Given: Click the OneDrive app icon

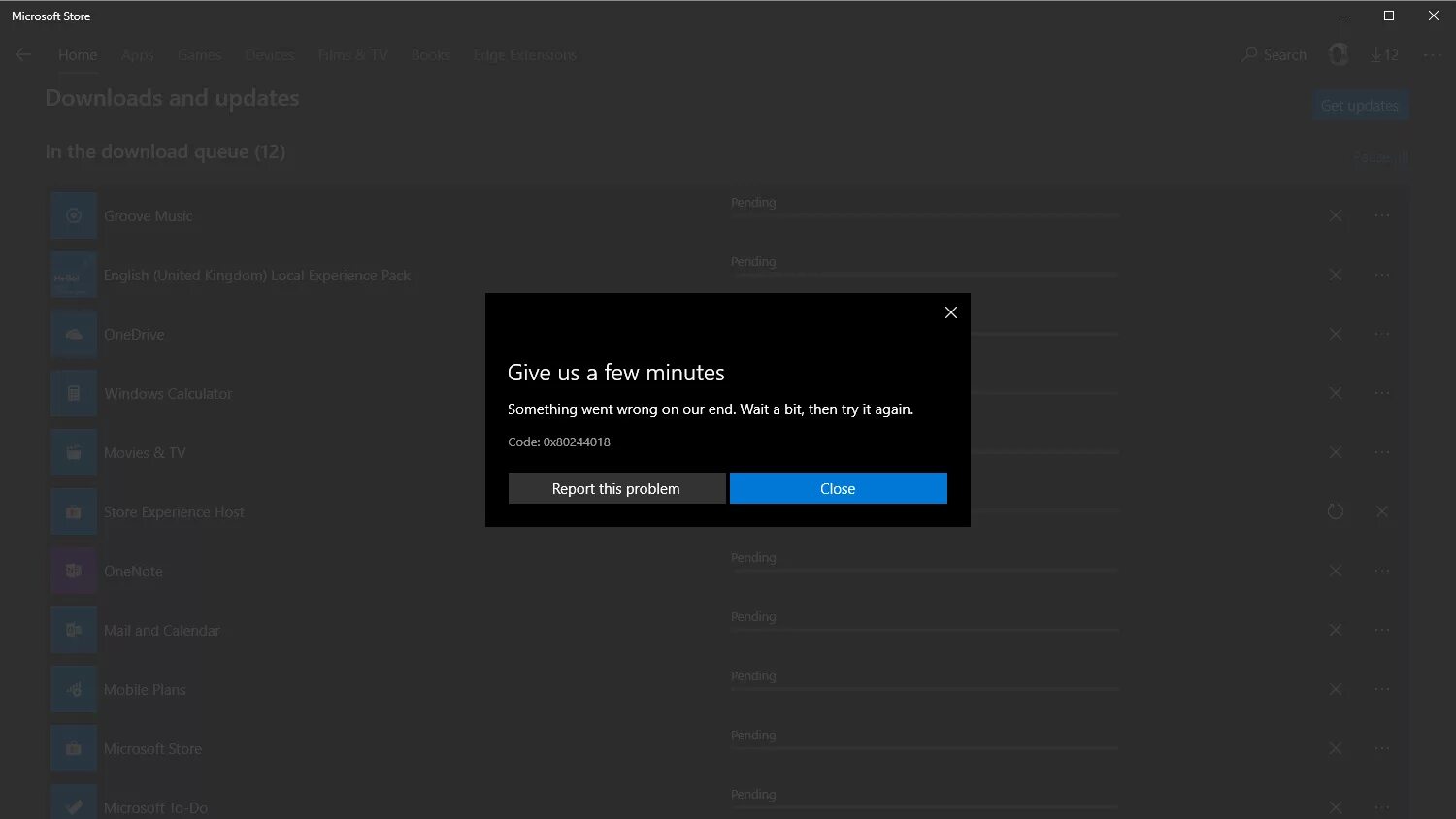Looking at the screenshot, I should point(74,334).
